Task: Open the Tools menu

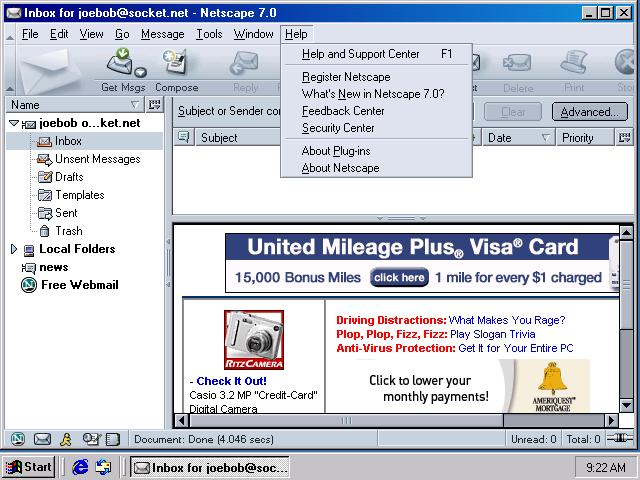Action: tap(209, 34)
